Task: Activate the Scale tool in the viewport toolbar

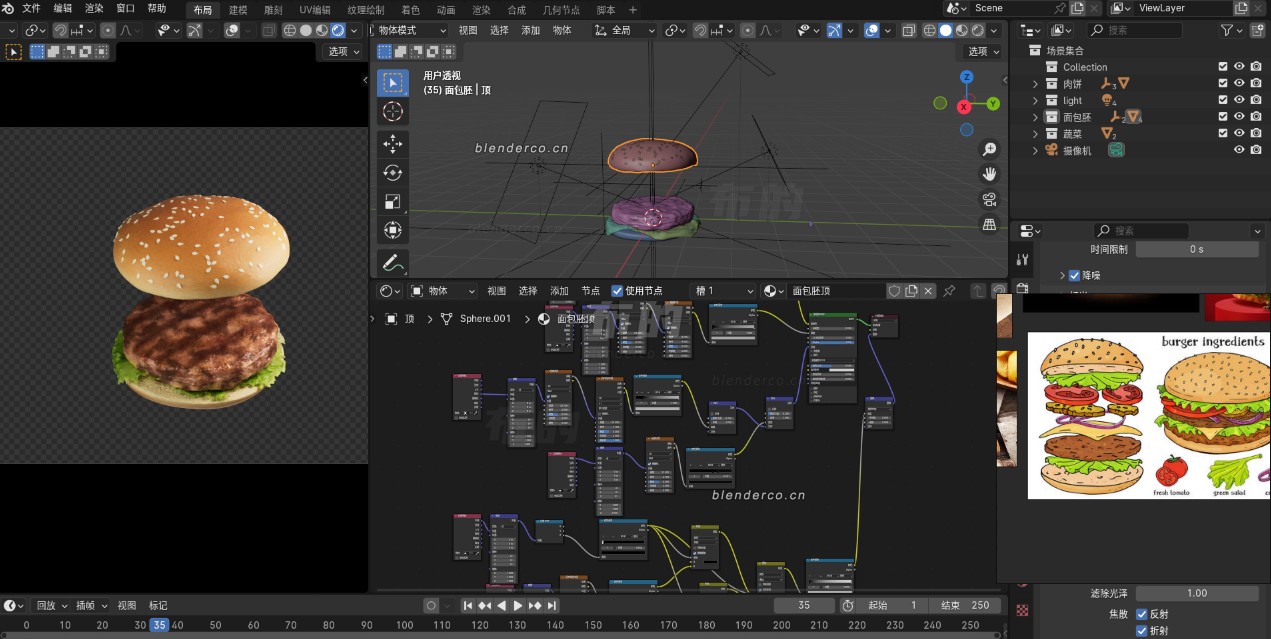Action: (x=392, y=202)
